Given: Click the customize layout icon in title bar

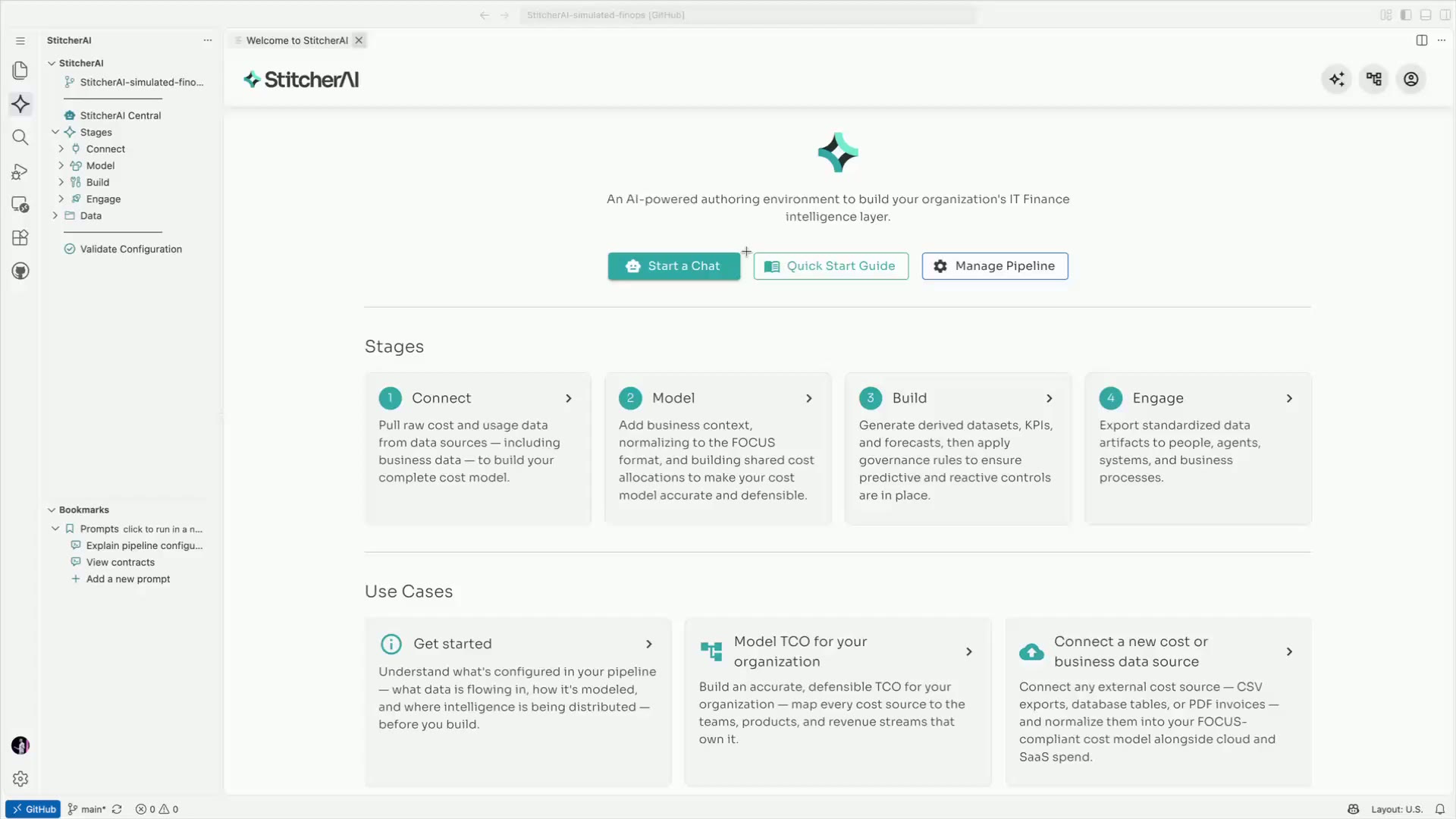Looking at the screenshot, I should pos(1386,15).
